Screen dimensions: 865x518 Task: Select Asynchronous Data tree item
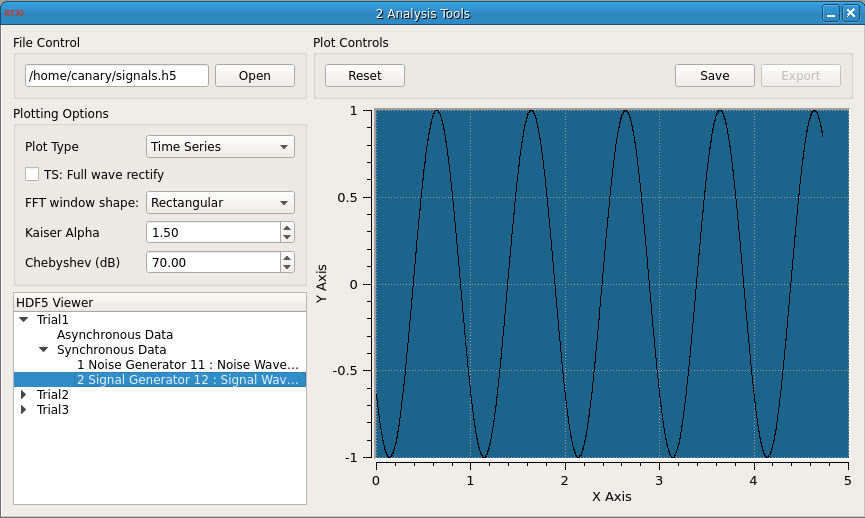coord(115,335)
